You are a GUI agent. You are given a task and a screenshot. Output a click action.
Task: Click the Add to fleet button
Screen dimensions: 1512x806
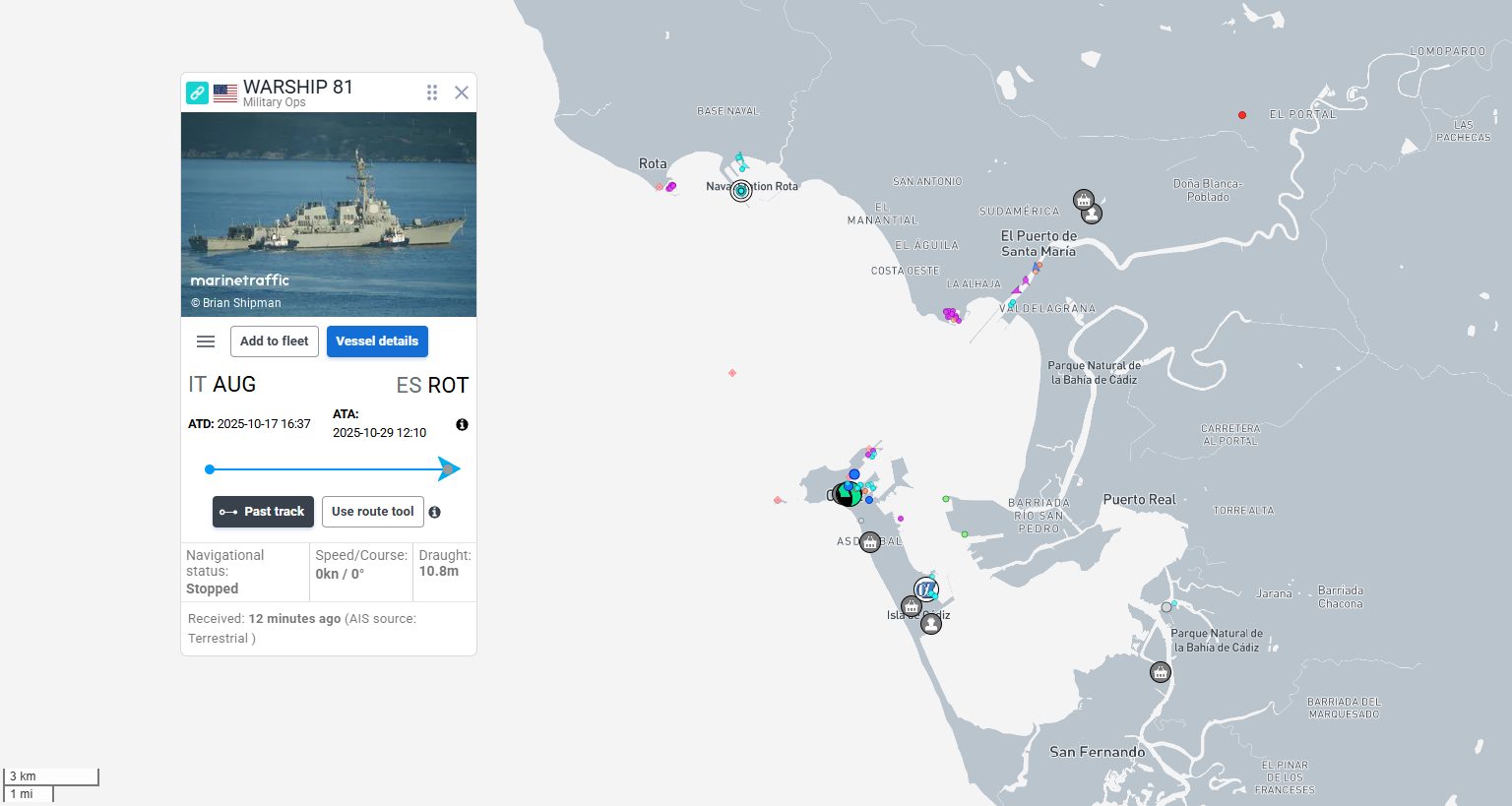tap(275, 341)
